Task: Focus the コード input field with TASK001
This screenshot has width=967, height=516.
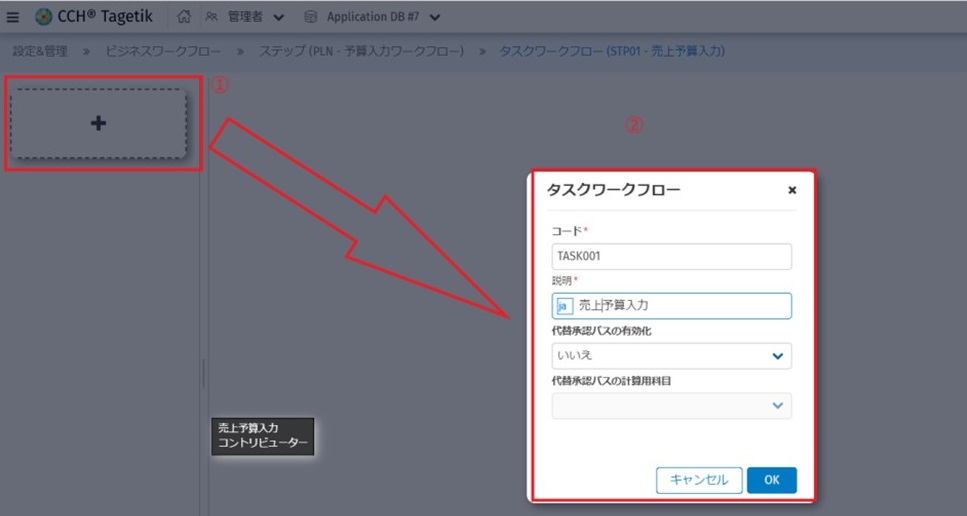Action: point(671,256)
